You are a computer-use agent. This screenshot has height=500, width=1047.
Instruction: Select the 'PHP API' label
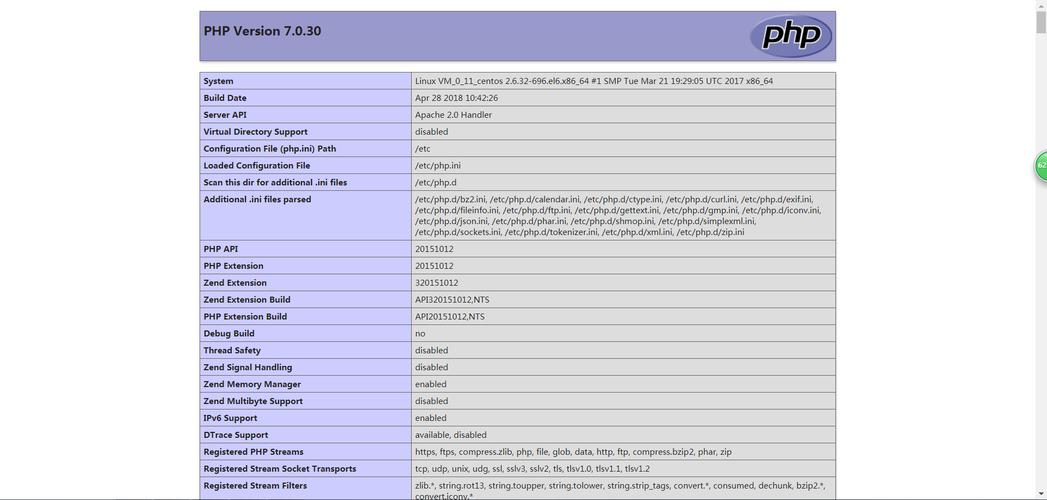[221, 249]
